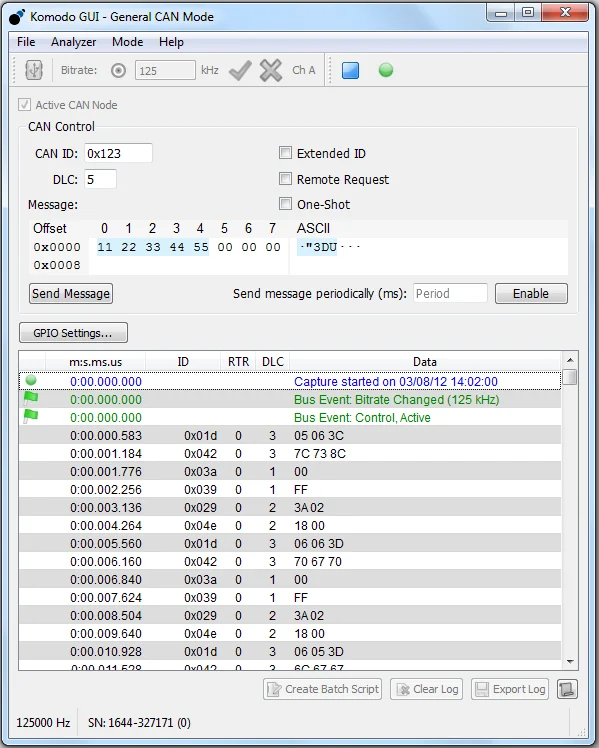Image resolution: width=599 pixels, height=748 pixels.
Task: Click hex byte 33 in message editor
Action: point(153,247)
